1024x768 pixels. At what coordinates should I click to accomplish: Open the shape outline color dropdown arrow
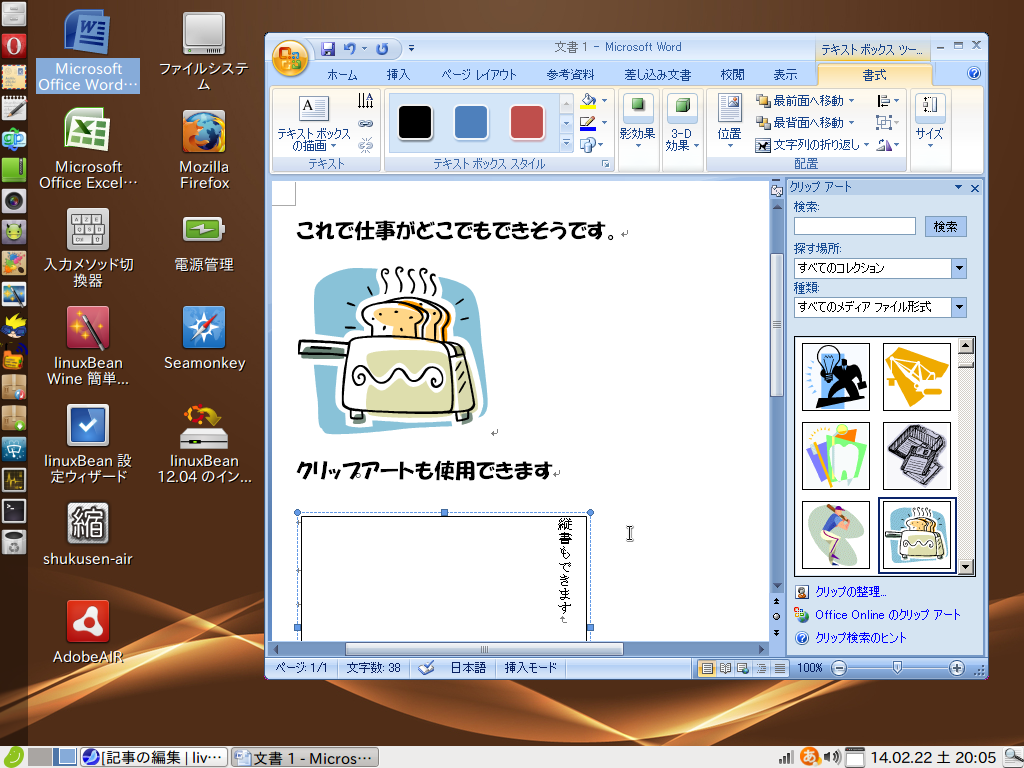click(604, 123)
